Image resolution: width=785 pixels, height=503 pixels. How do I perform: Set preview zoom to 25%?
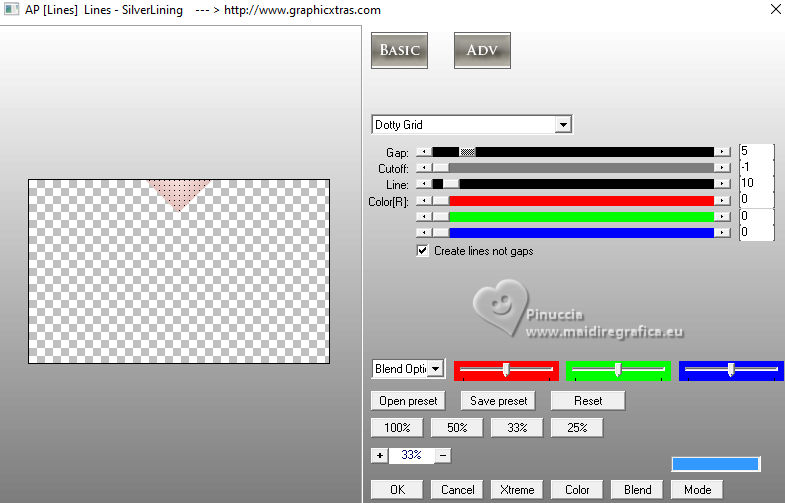(x=577, y=428)
